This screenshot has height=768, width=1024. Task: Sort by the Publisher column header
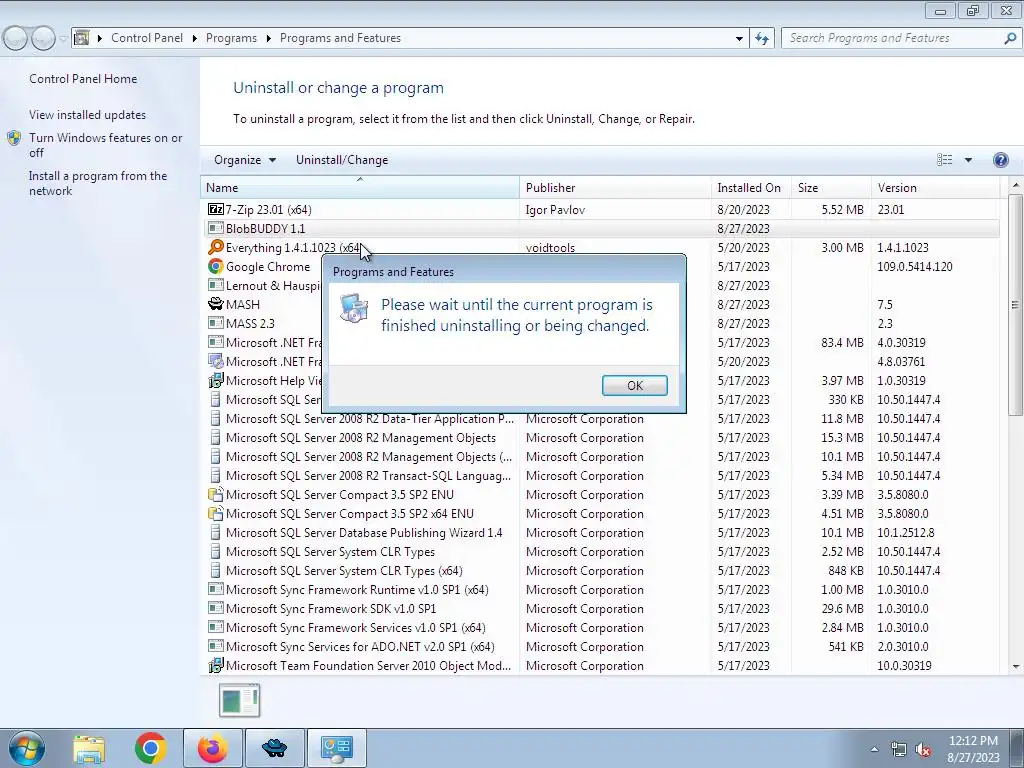[616, 187]
